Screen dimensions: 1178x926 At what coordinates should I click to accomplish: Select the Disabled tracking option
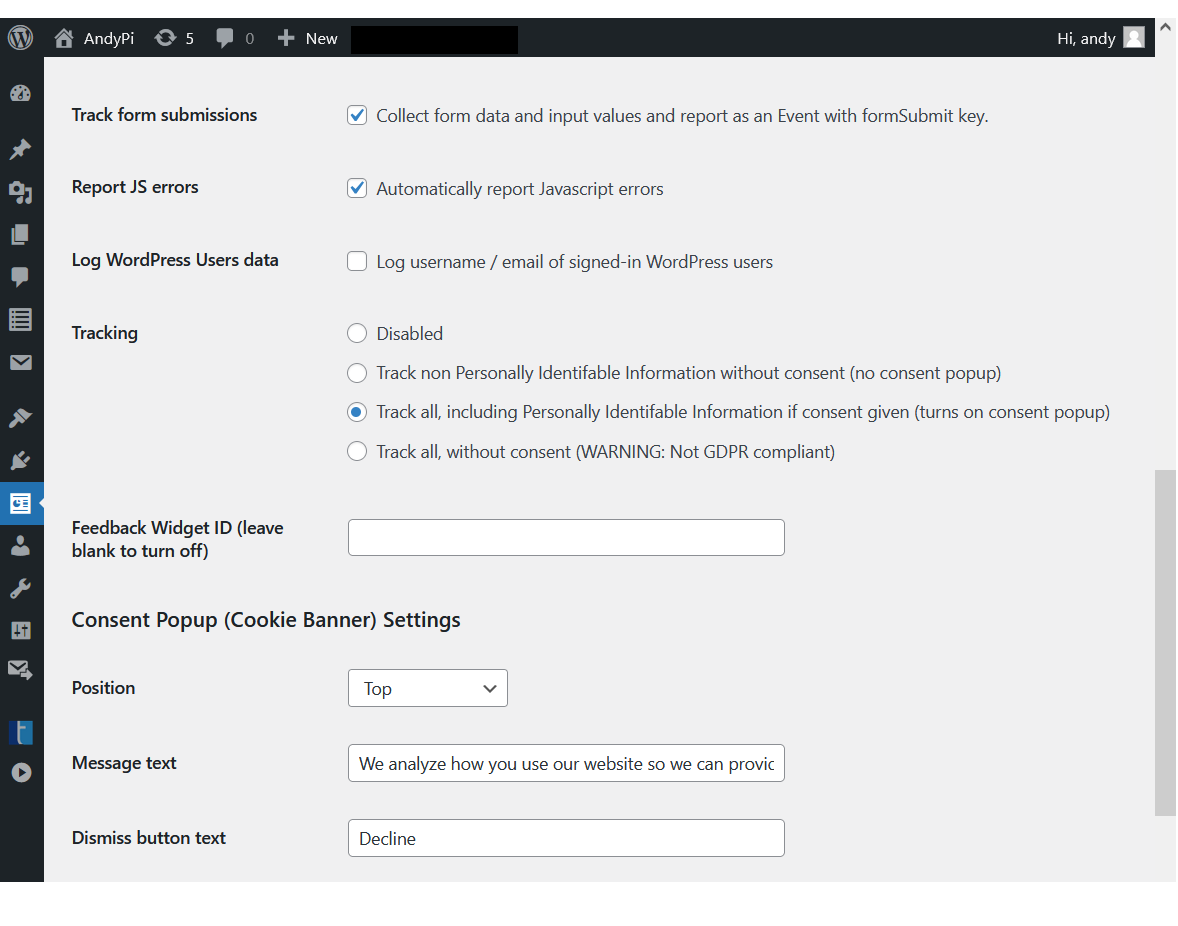tap(357, 334)
